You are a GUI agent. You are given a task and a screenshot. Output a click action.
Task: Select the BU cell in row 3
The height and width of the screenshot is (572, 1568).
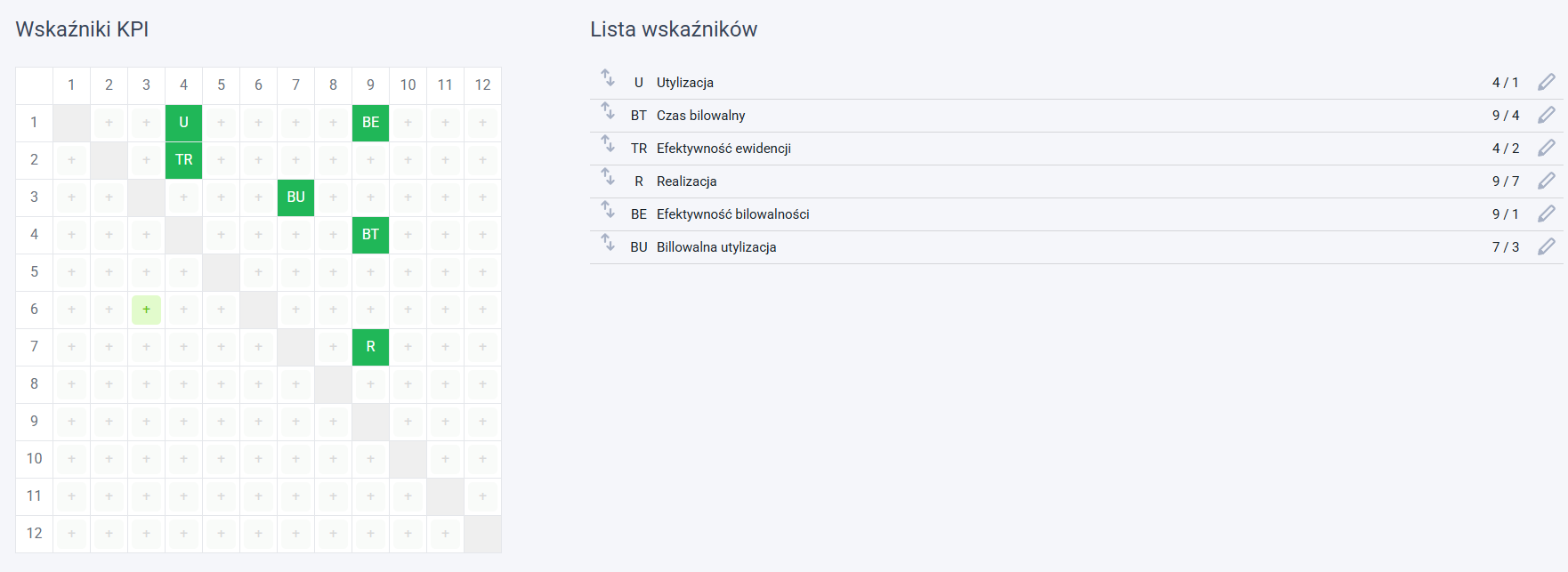coord(295,197)
